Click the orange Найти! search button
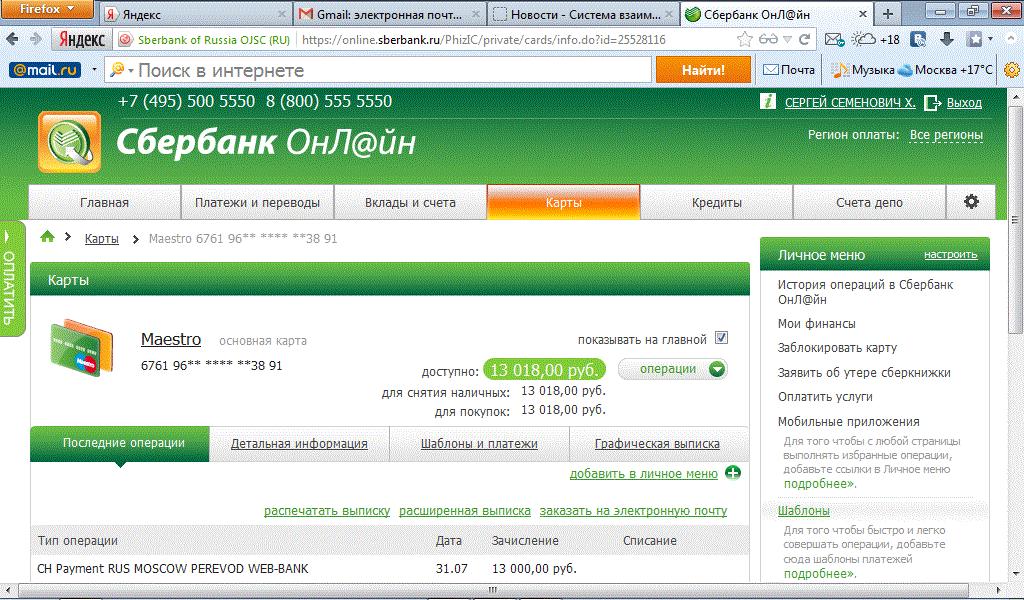Viewport: 1024px width, 600px height. click(703, 70)
